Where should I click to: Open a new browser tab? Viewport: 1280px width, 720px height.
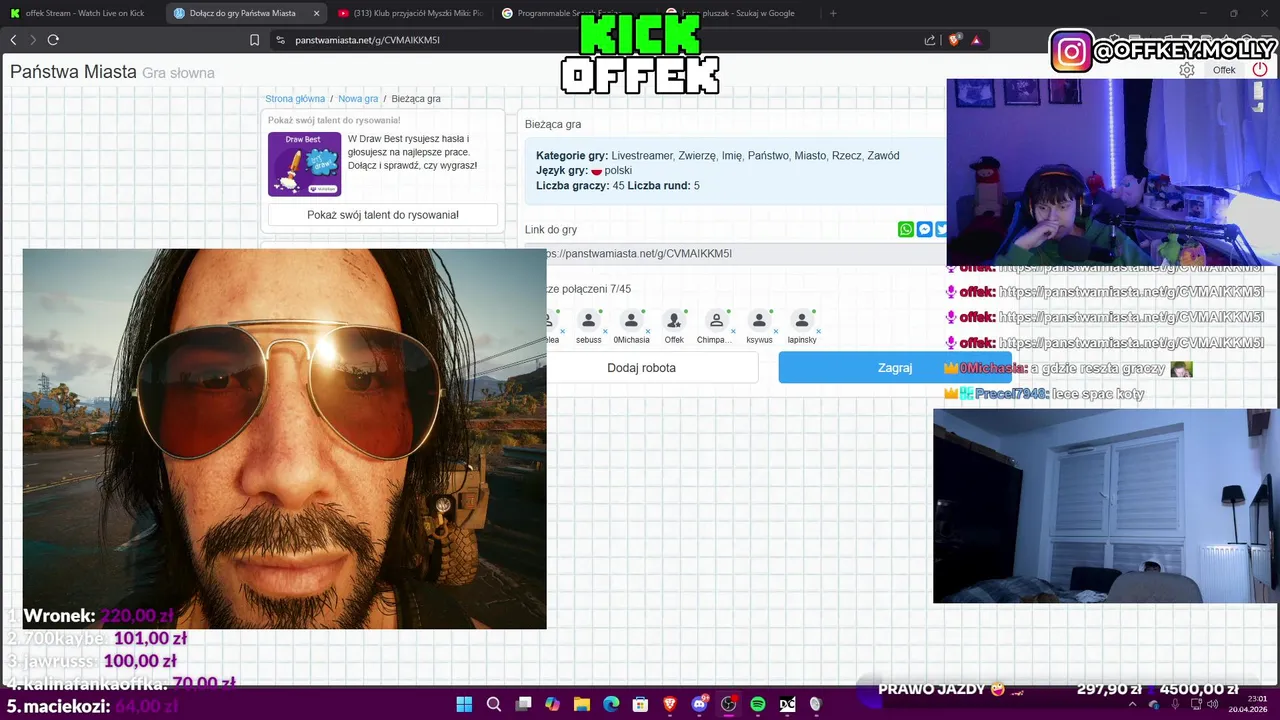[833, 13]
